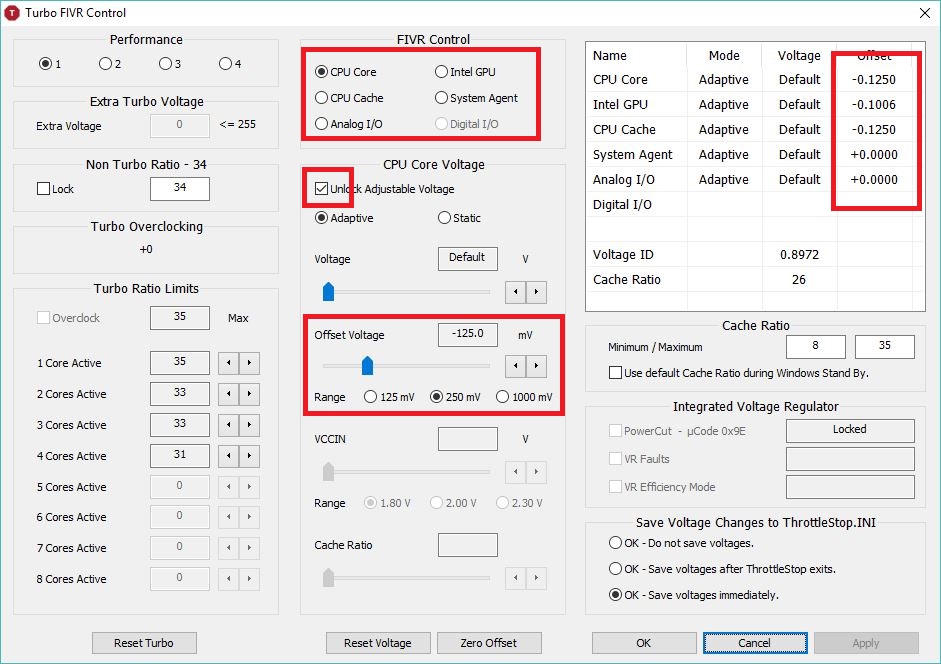The height and width of the screenshot is (664, 941).
Task: Click 2 Cores Active value field
Action: point(180,394)
